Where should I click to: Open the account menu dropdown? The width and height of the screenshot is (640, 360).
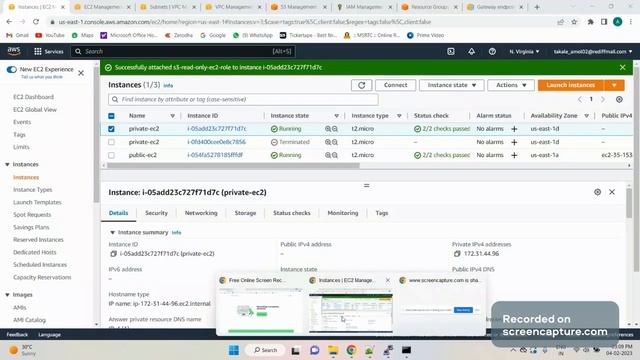point(593,51)
